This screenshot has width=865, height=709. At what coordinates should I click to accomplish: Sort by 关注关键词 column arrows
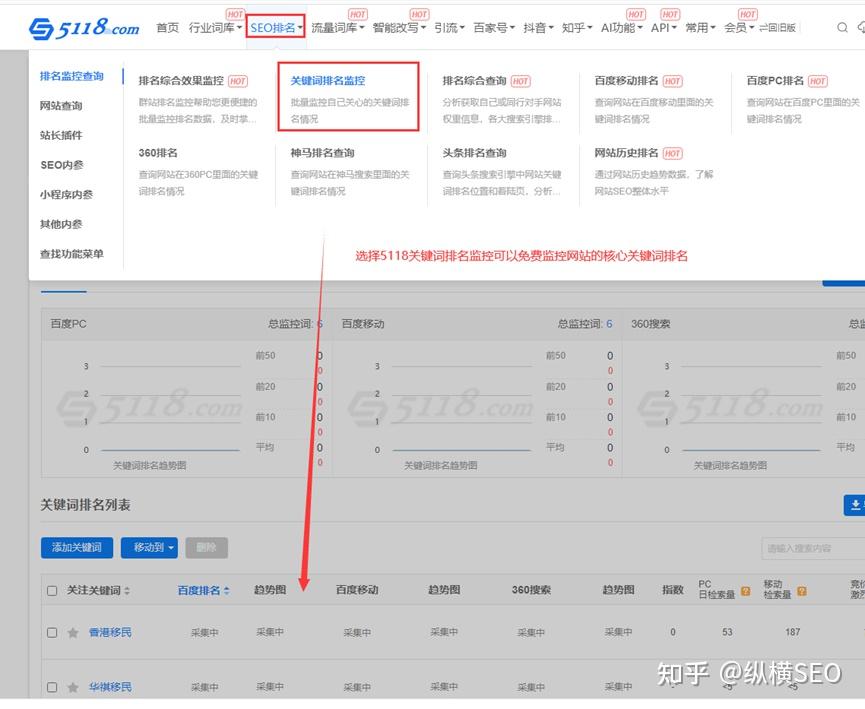(x=127, y=590)
